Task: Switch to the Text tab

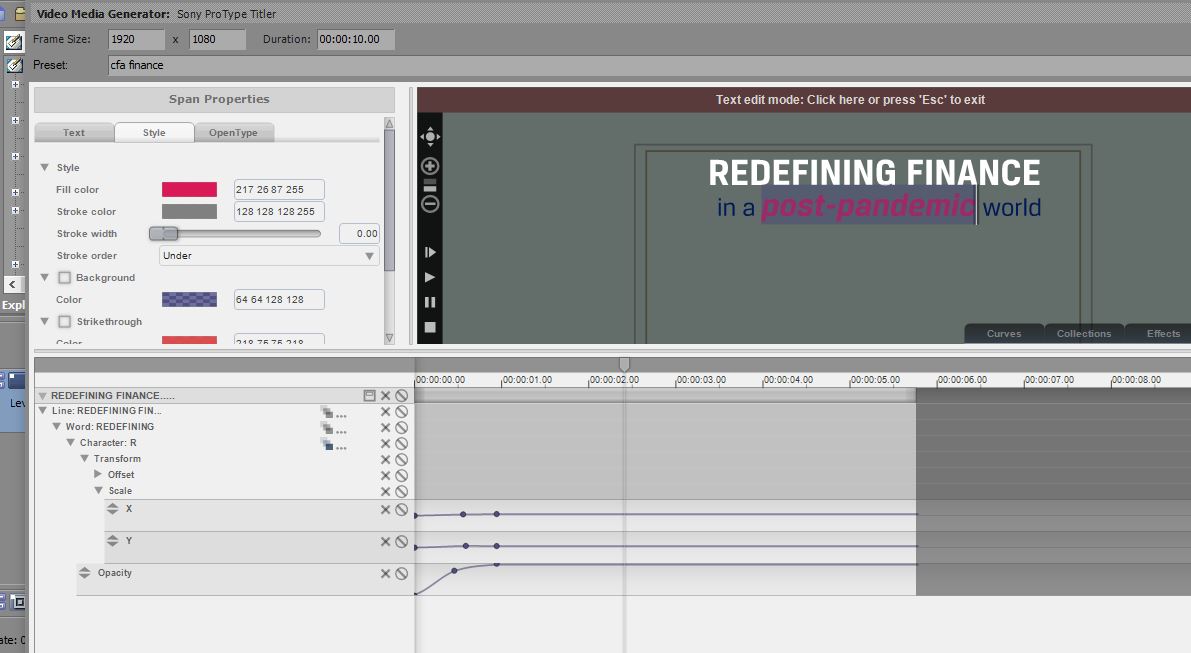Action: pyautogui.click(x=74, y=133)
